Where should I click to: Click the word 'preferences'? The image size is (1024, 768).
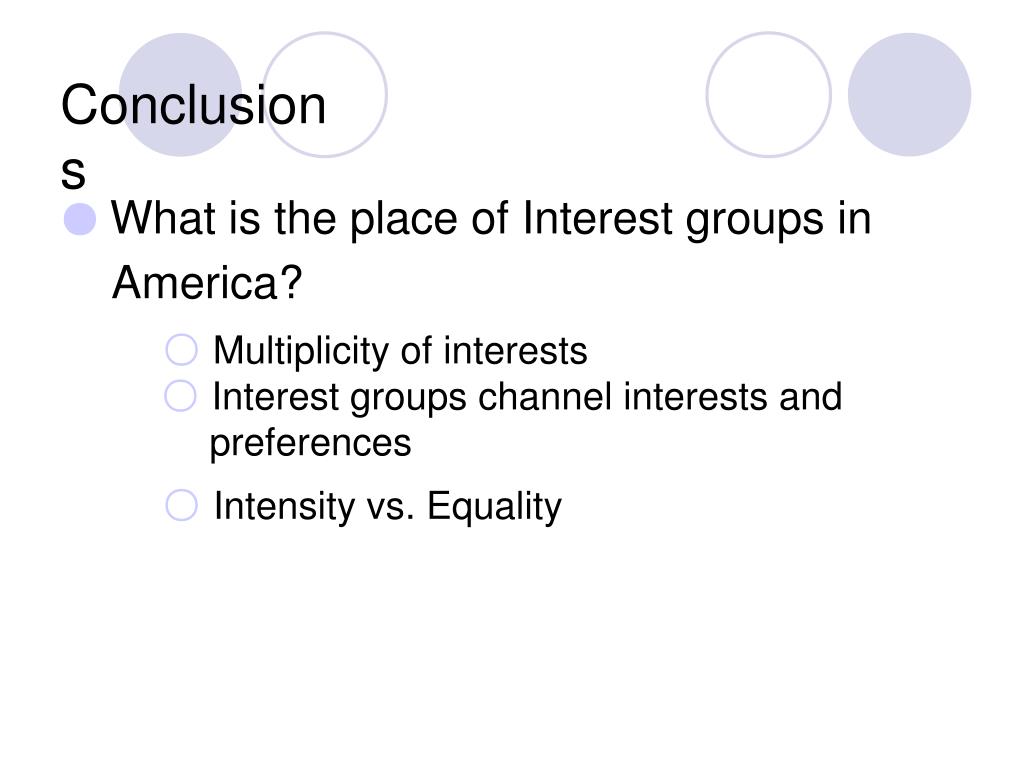click(310, 443)
